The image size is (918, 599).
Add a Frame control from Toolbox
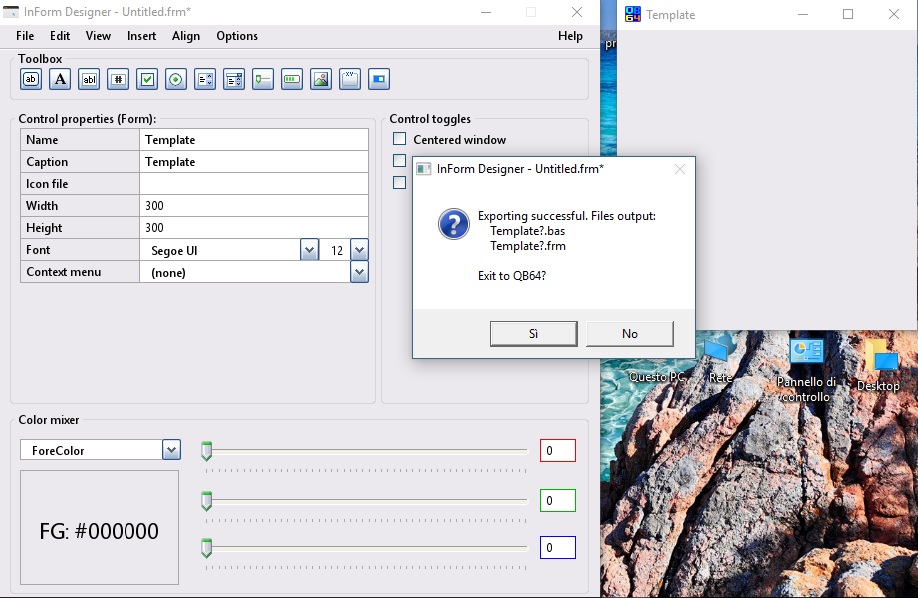(350, 79)
